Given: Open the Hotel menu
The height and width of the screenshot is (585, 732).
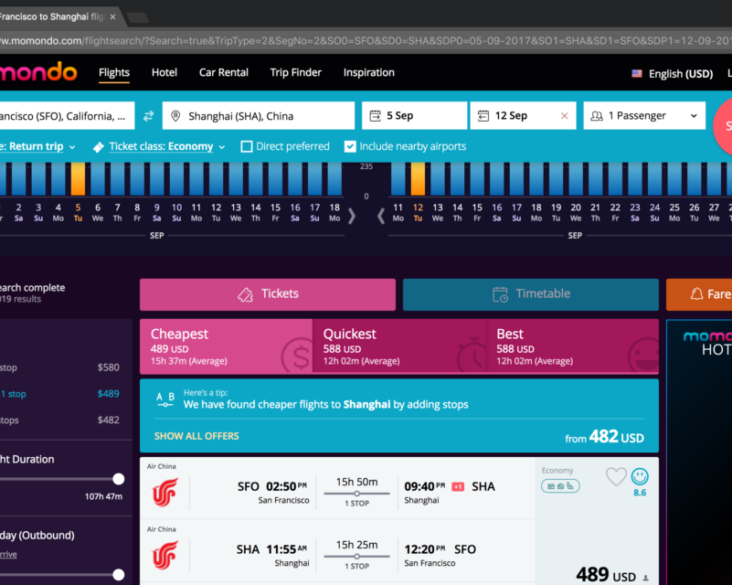Looking at the screenshot, I should click(x=164, y=73).
